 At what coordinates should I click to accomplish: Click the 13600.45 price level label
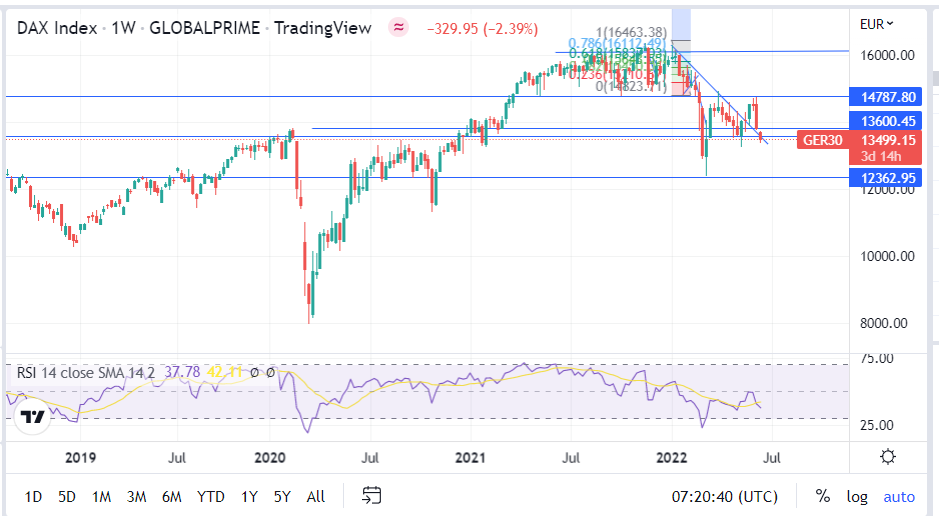(882, 121)
